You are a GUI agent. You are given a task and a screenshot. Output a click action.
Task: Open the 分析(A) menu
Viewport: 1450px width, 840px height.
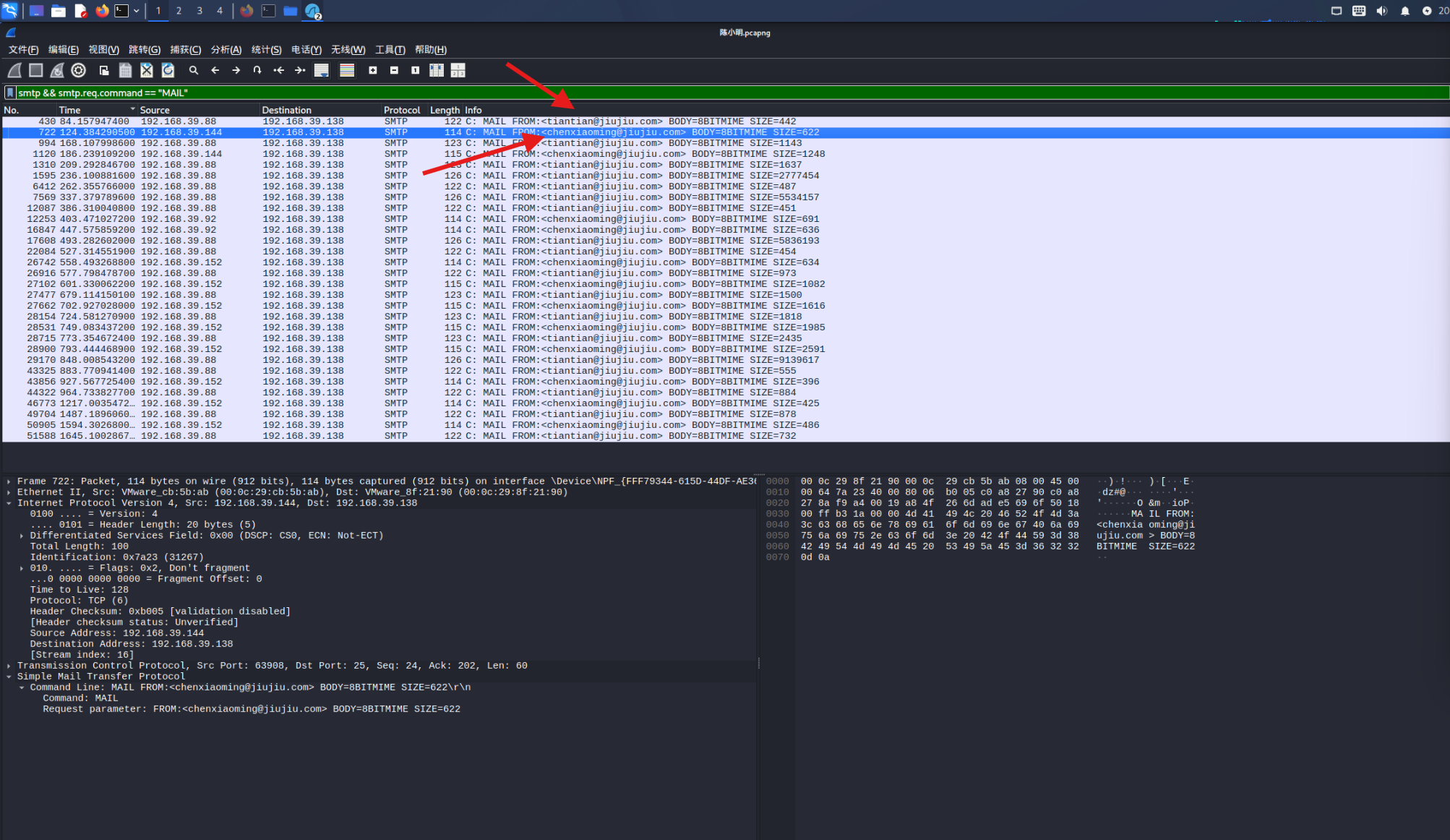coord(226,50)
